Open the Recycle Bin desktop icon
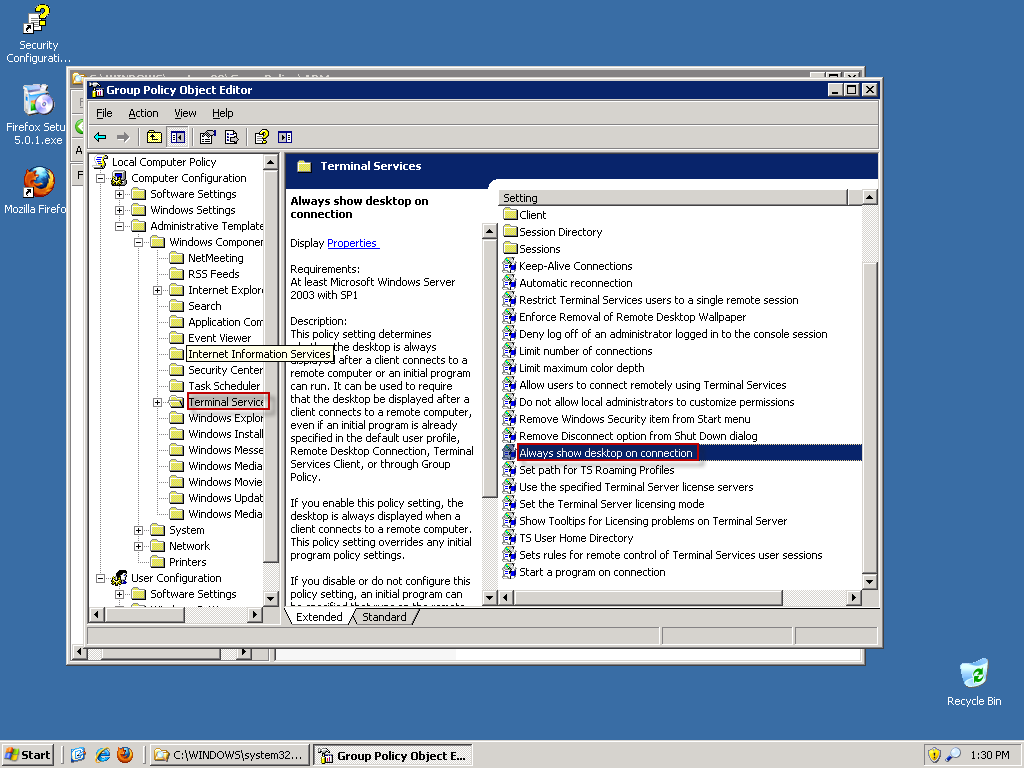Screen dimensions: 1024x768 [974, 682]
